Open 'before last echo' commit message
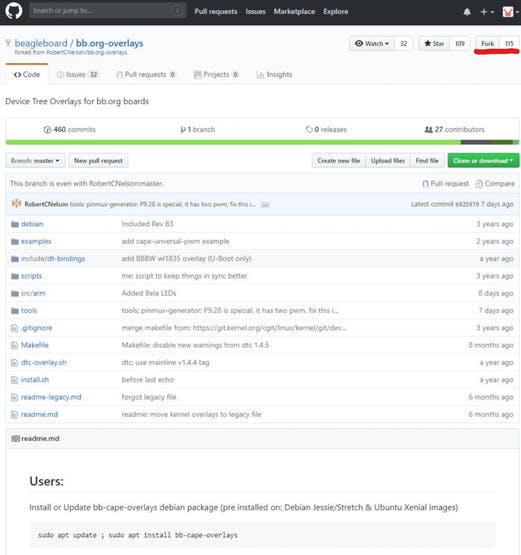Viewport: 521px width, 555px height. 148,380
